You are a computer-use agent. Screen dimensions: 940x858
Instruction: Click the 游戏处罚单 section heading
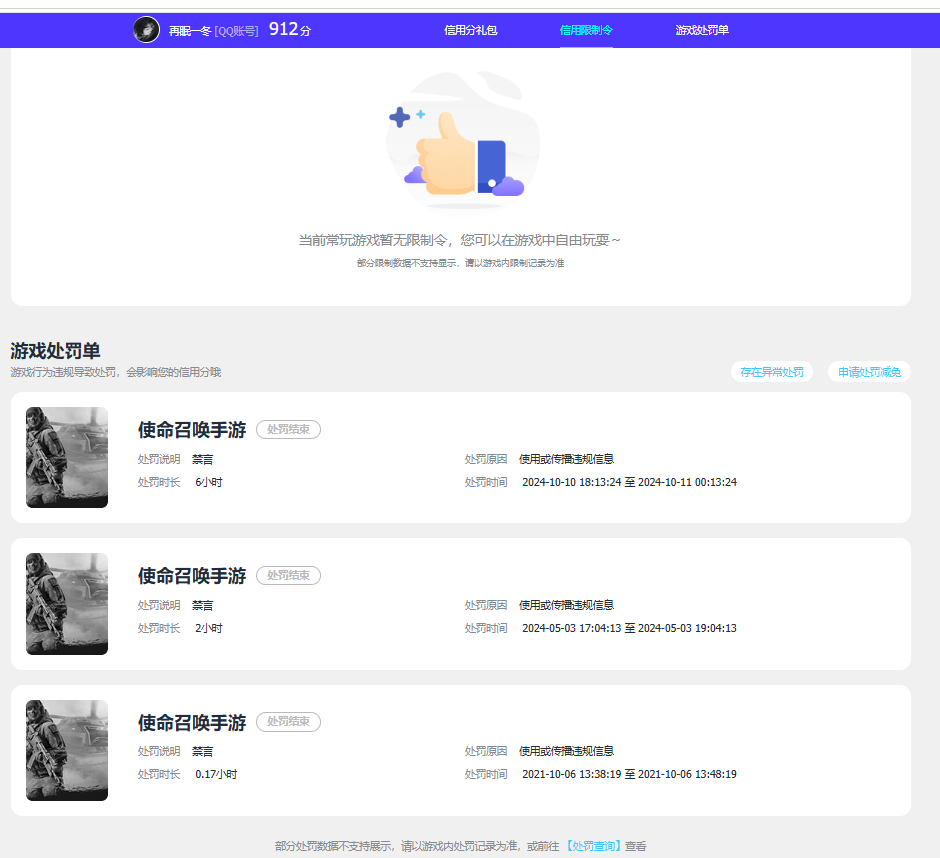click(x=55, y=351)
